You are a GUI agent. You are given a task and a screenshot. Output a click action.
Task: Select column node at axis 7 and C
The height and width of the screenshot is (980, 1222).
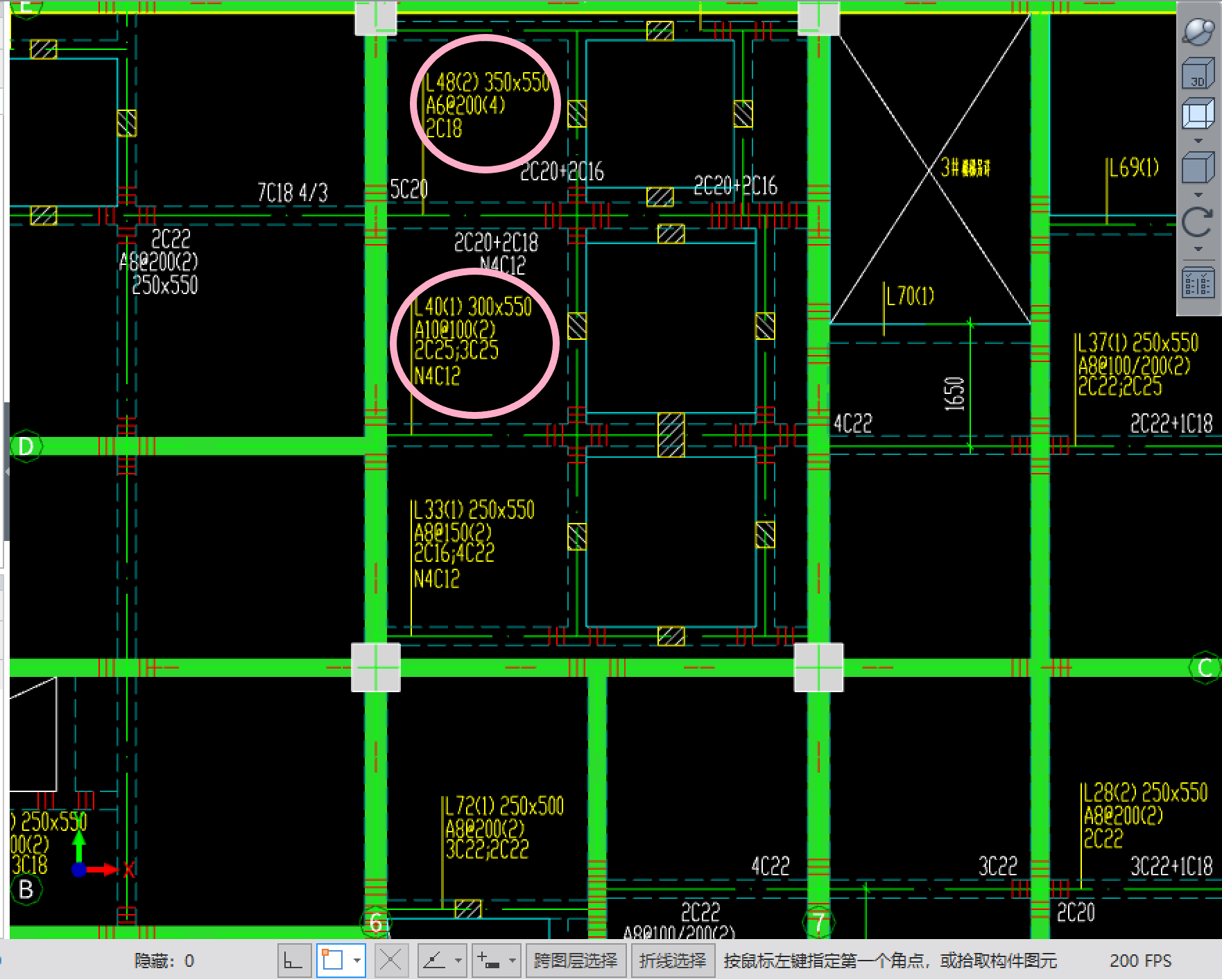pos(818,667)
